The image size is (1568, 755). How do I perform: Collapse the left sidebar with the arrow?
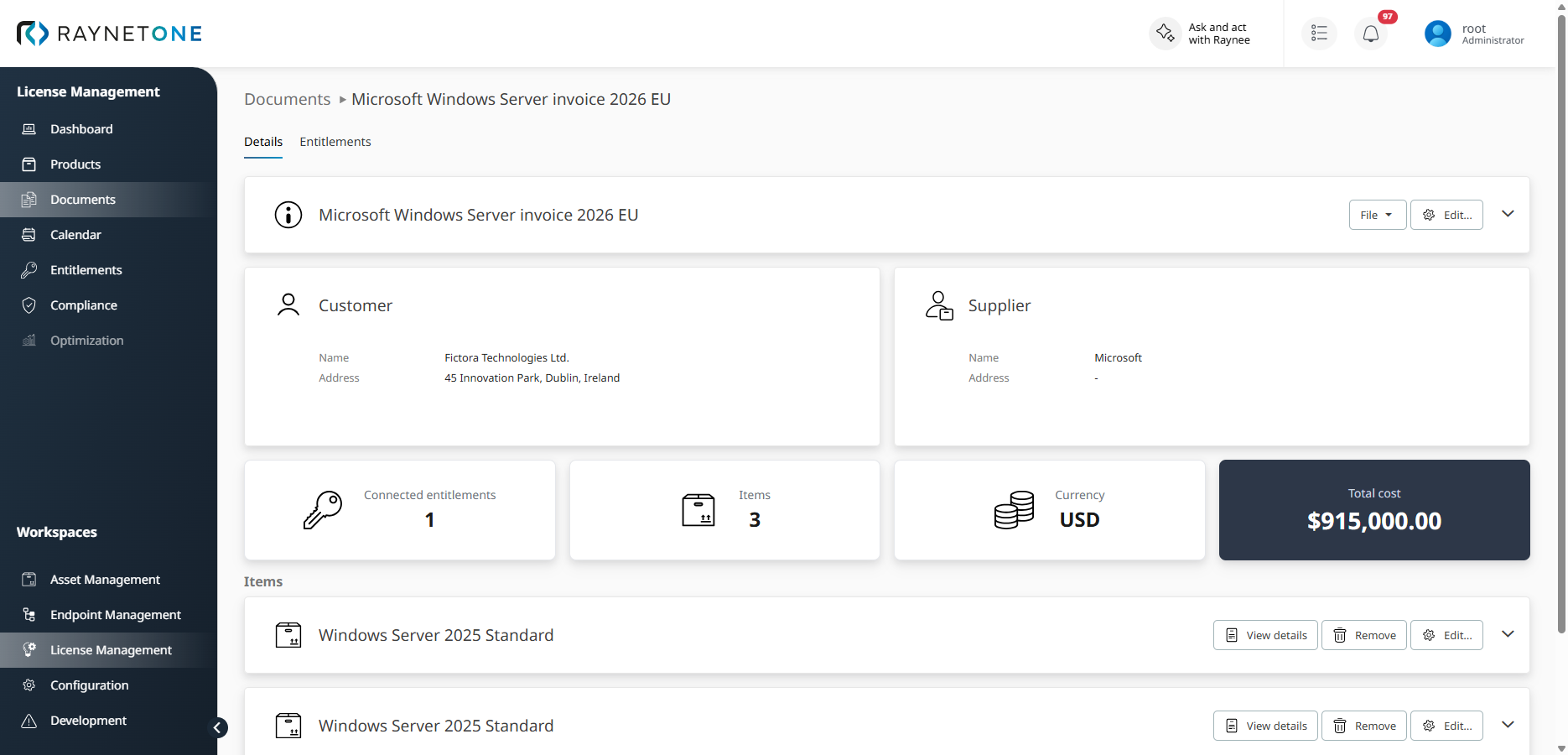pyautogui.click(x=217, y=727)
